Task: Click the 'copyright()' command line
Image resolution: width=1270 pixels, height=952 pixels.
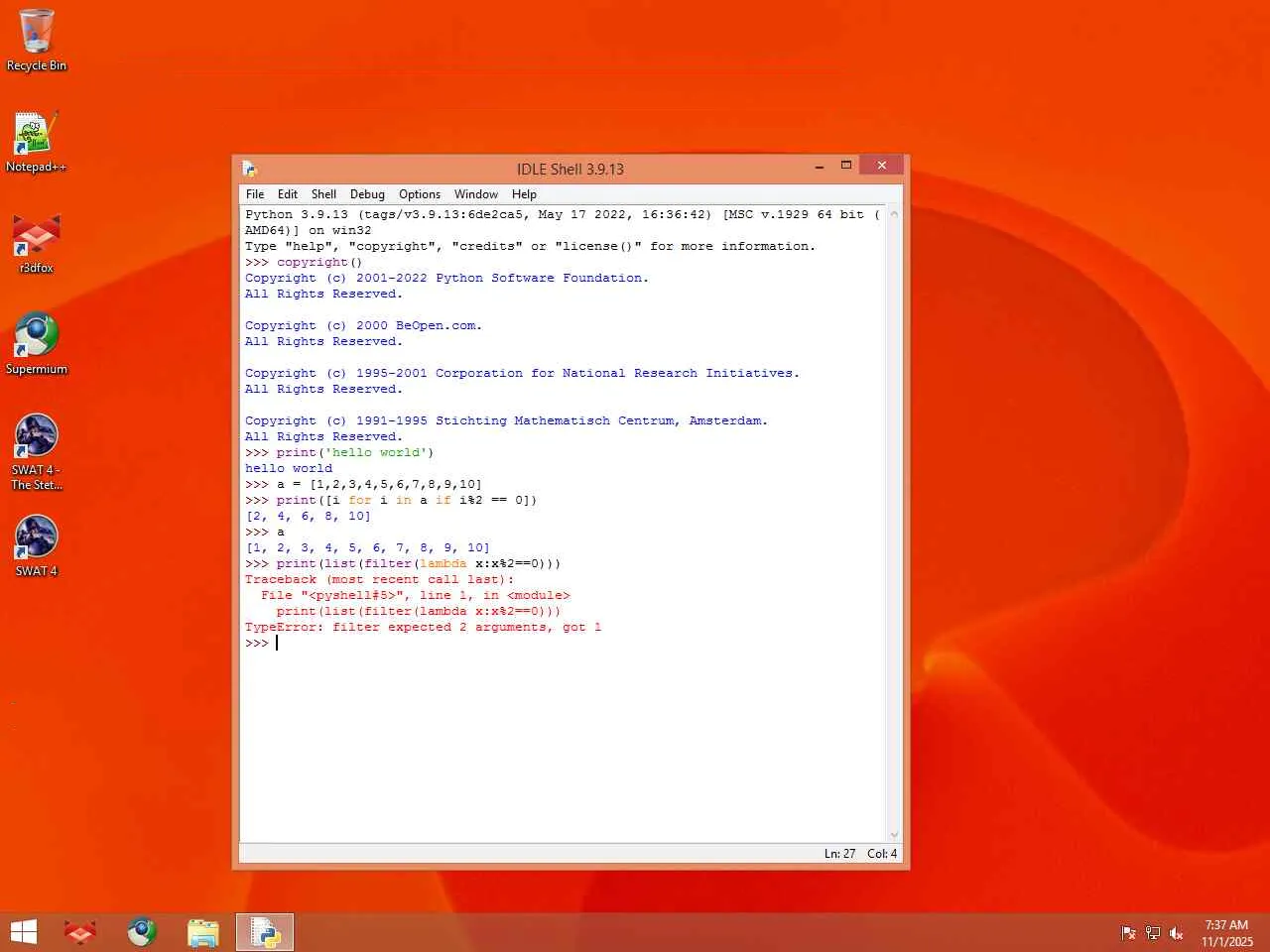Action: tap(304, 262)
